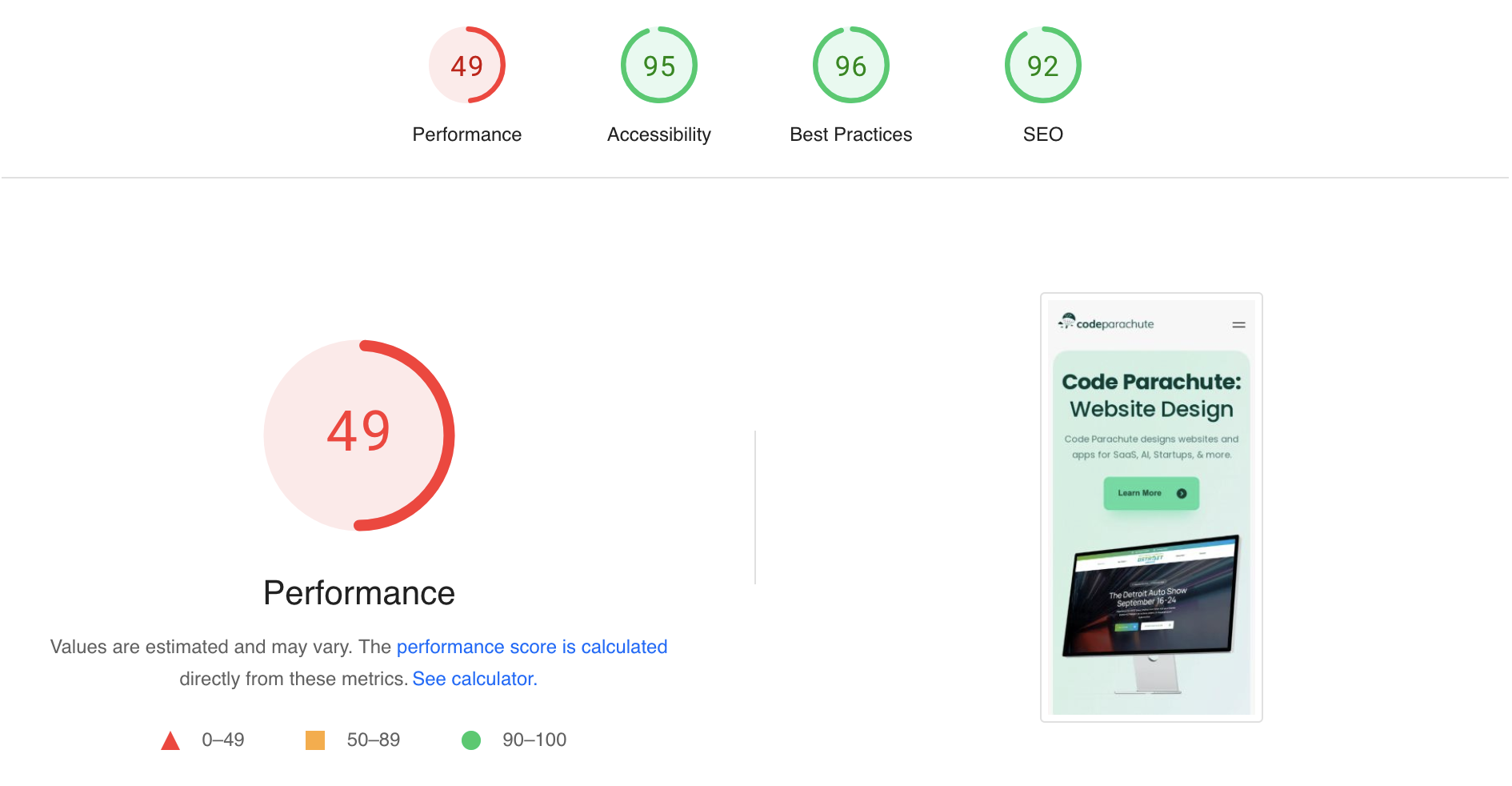The image size is (1512, 786).
Task: Click the orange square 50–89 legend icon
Action: point(315,740)
